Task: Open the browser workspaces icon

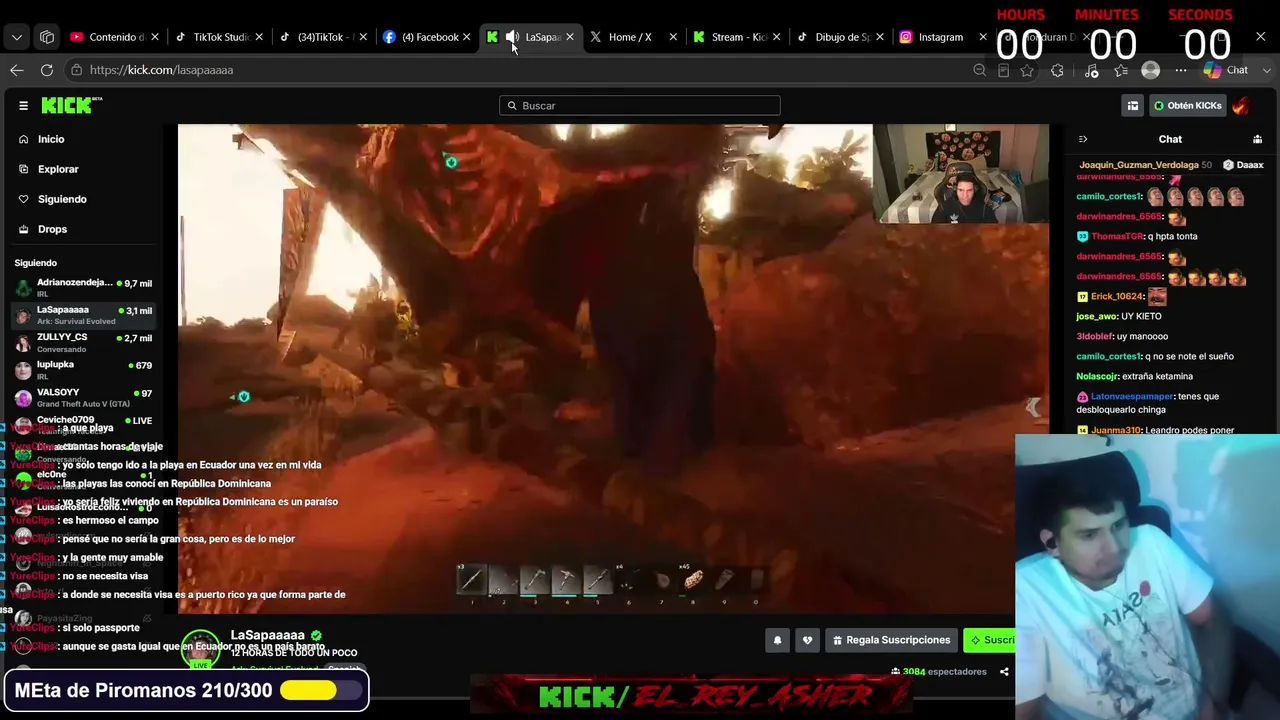Action: point(47,37)
